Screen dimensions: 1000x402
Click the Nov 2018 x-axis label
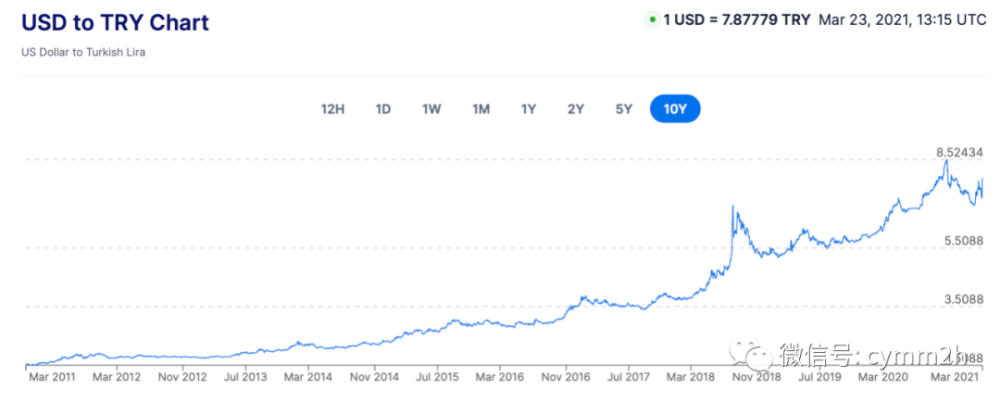(x=755, y=377)
